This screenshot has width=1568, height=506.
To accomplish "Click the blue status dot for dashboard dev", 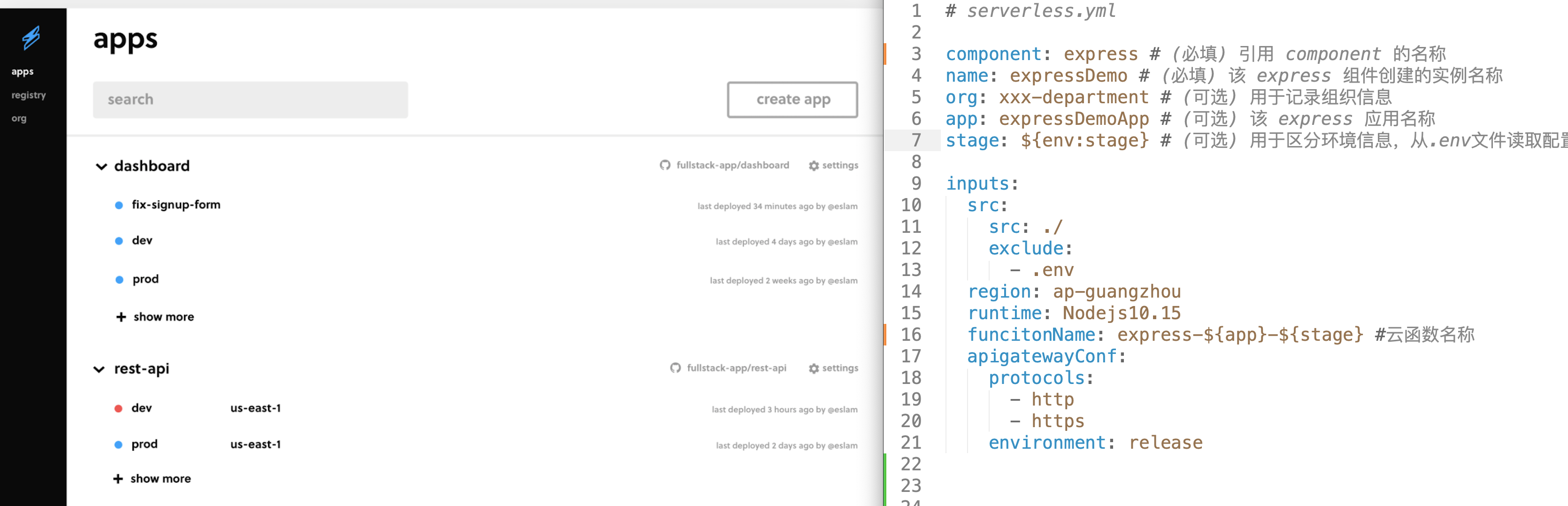I will [x=119, y=241].
